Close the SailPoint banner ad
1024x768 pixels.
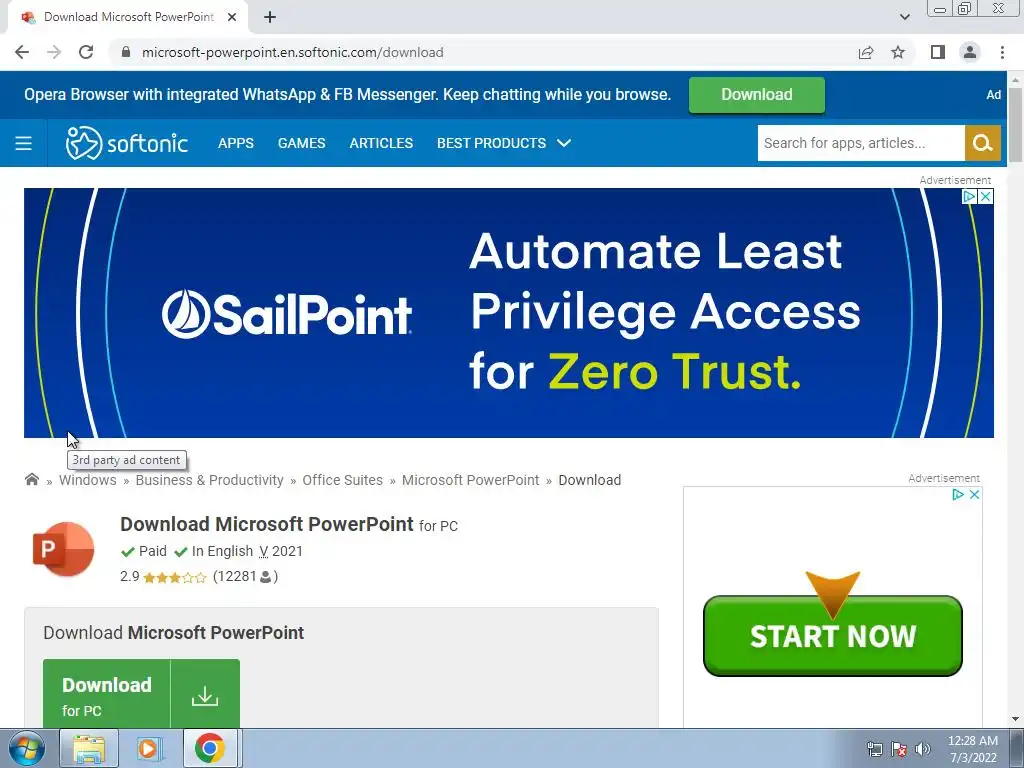[985, 197]
